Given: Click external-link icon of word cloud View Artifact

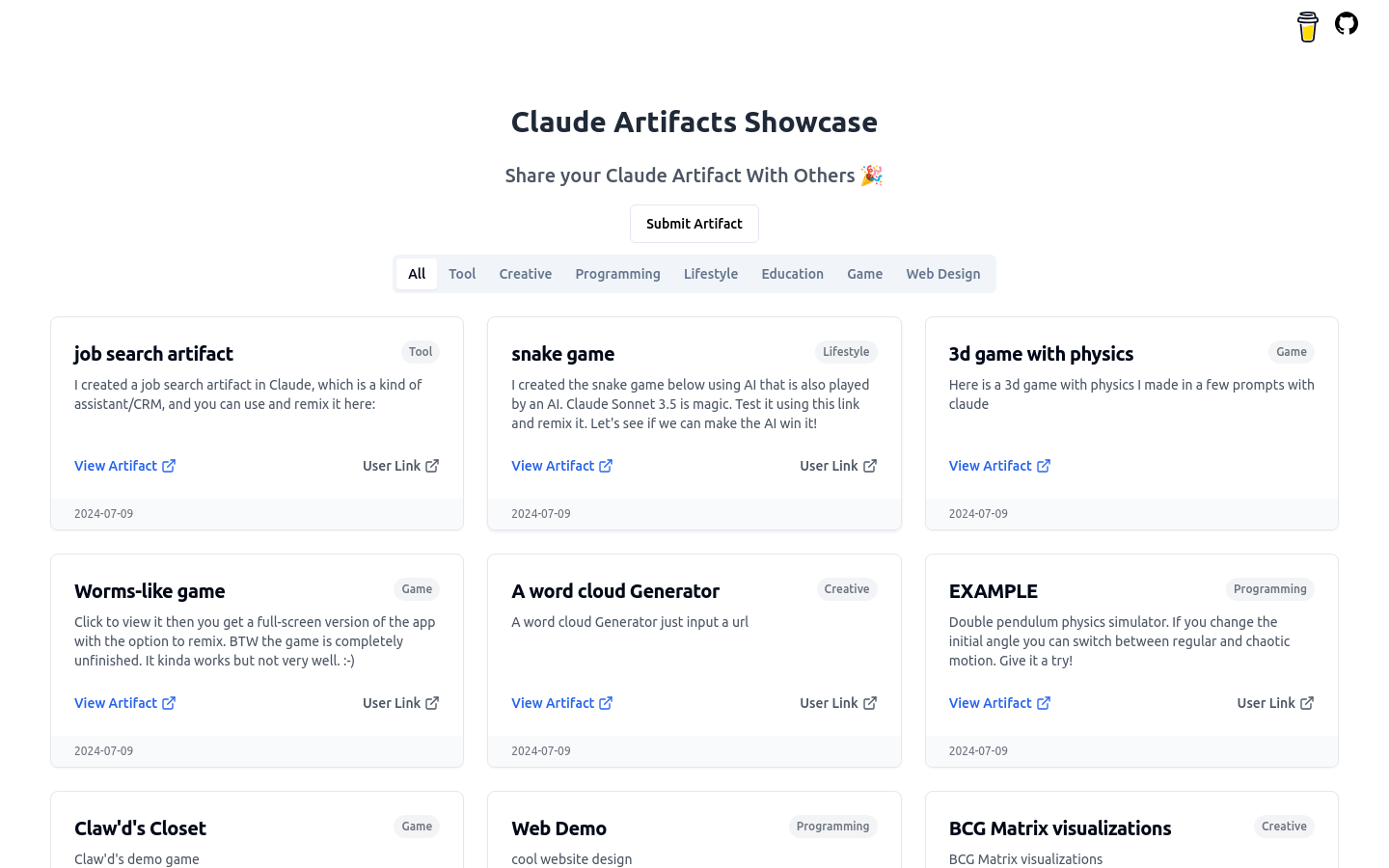Looking at the screenshot, I should pos(606,703).
